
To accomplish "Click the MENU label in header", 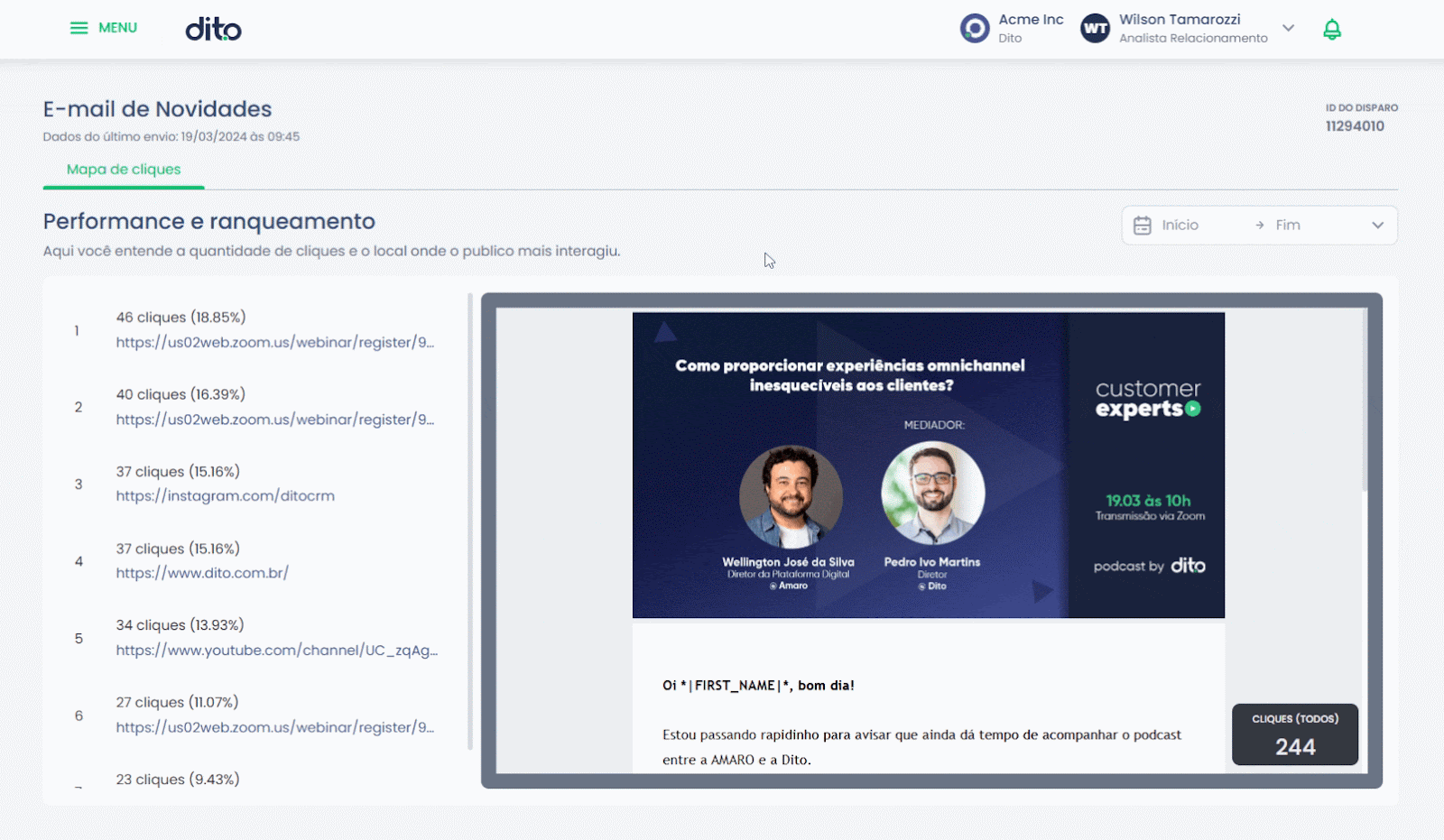I will click(117, 28).
